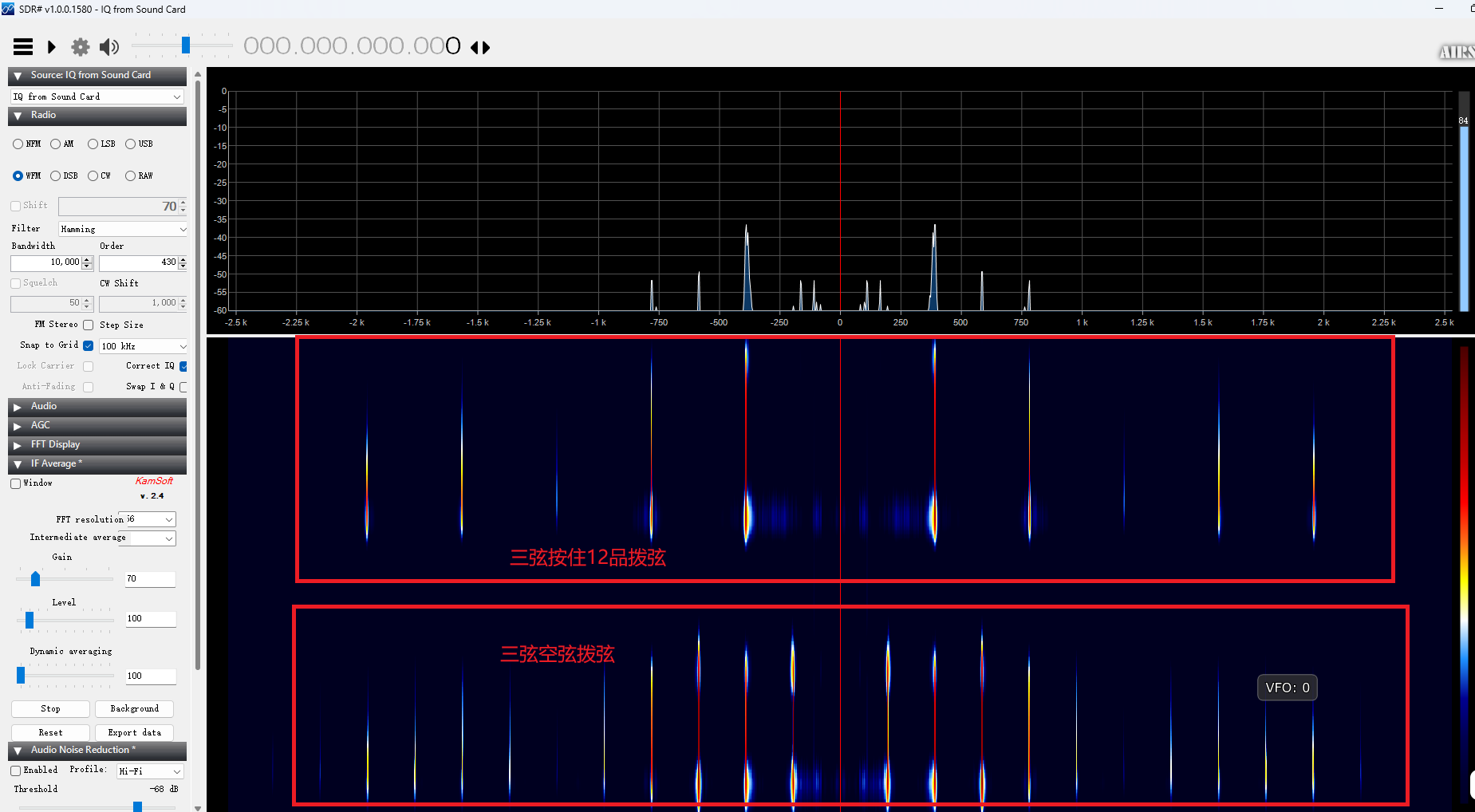This screenshot has width=1475, height=812.
Task: Open the IQ from Sound Card source dropdown
Action: click(x=97, y=97)
